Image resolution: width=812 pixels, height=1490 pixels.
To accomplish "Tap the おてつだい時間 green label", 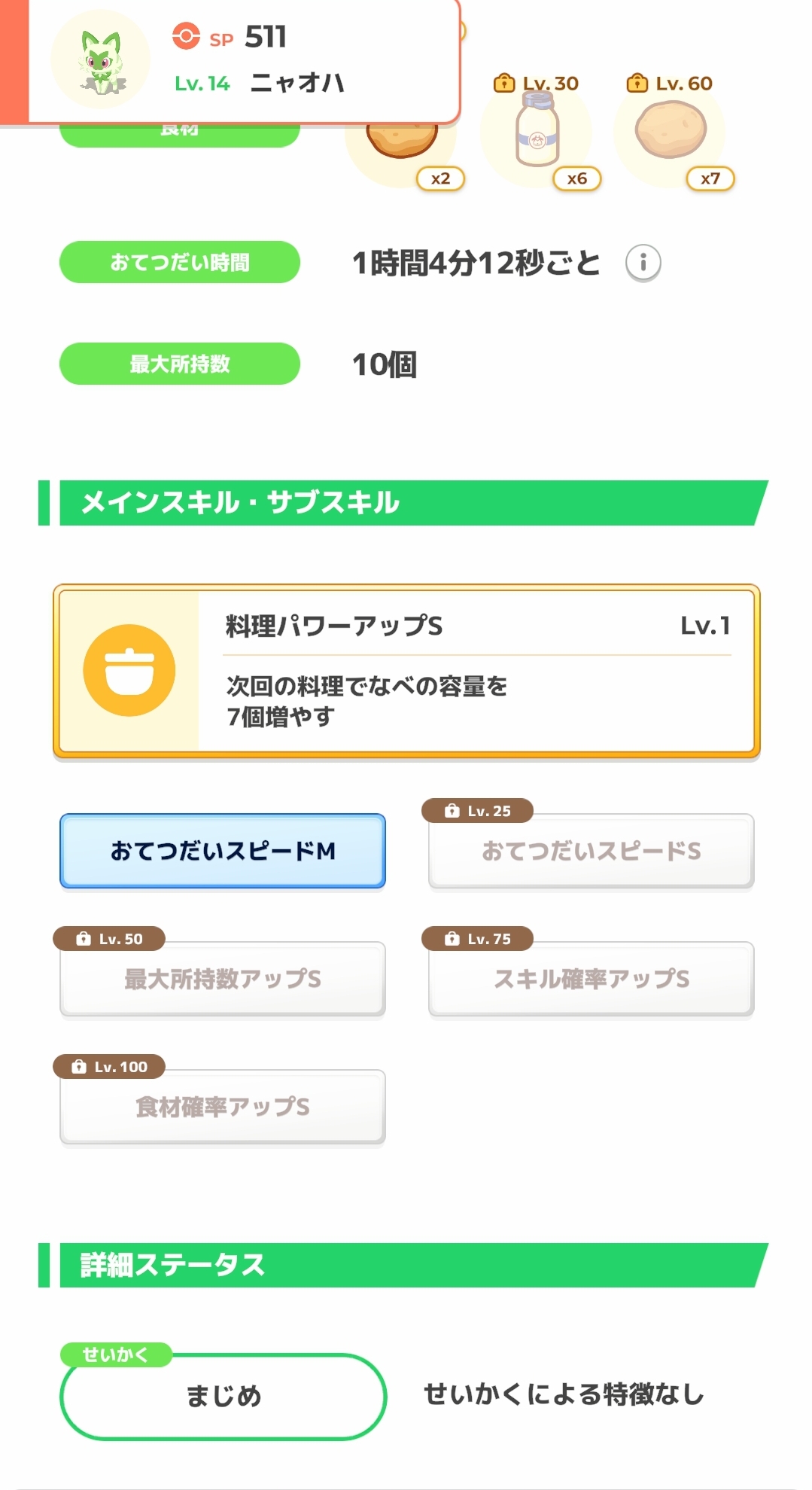I will tap(180, 262).
